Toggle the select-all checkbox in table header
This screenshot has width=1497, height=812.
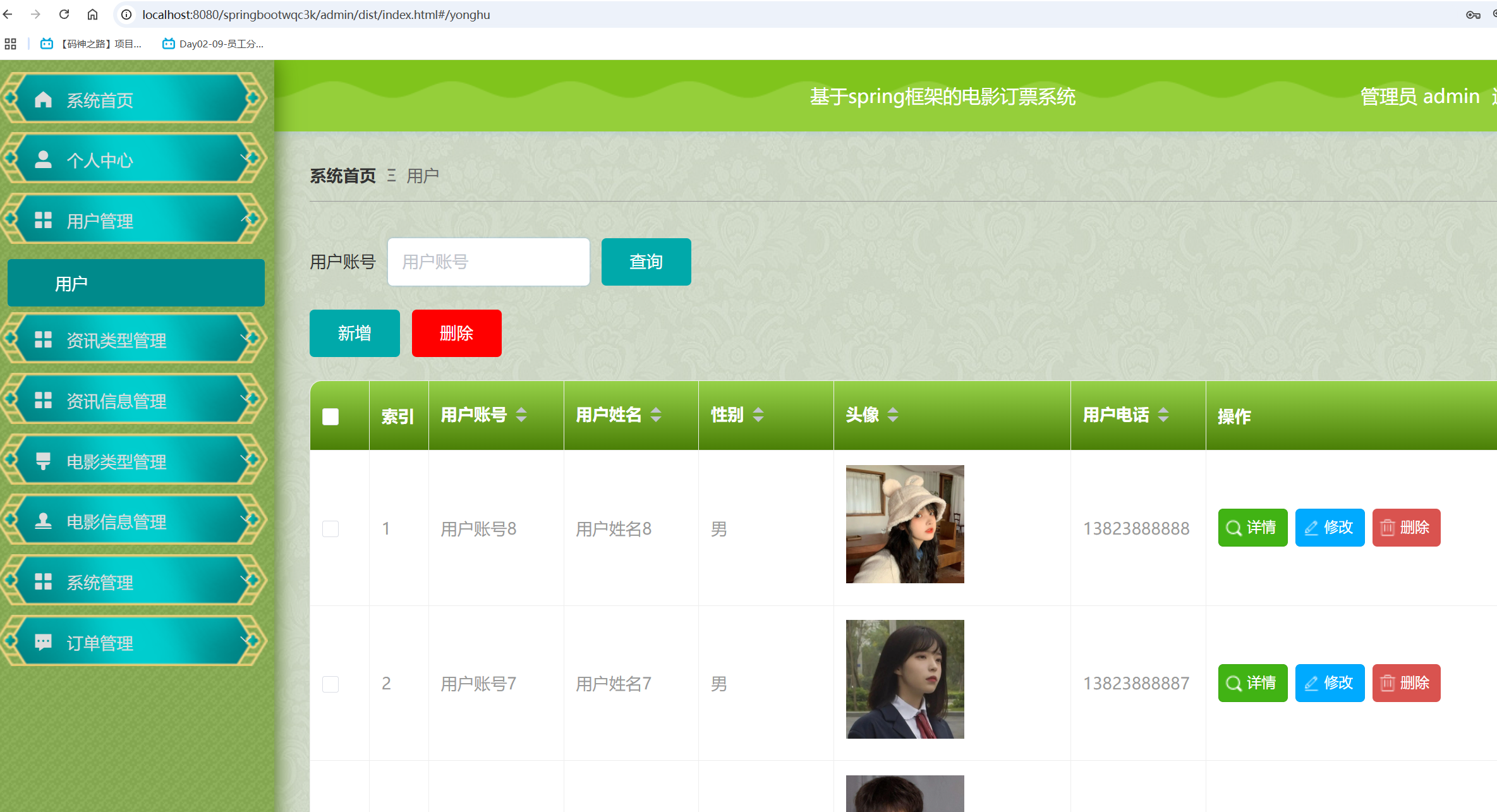point(330,416)
